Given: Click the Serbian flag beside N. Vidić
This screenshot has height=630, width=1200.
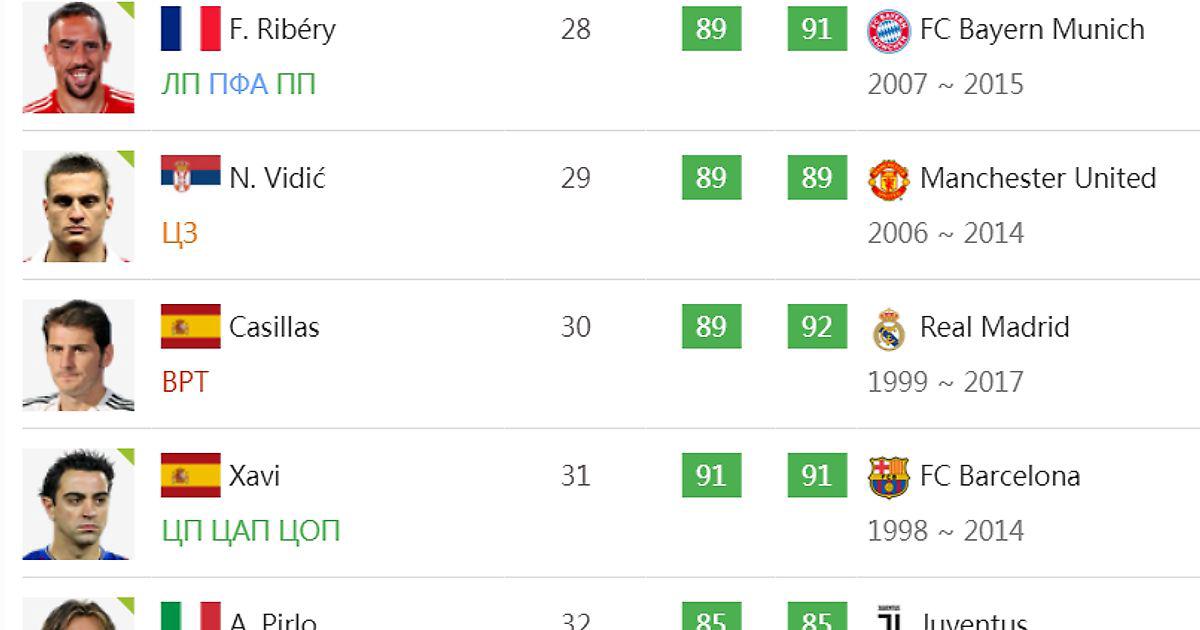Looking at the screenshot, I should pyautogui.click(x=190, y=175).
